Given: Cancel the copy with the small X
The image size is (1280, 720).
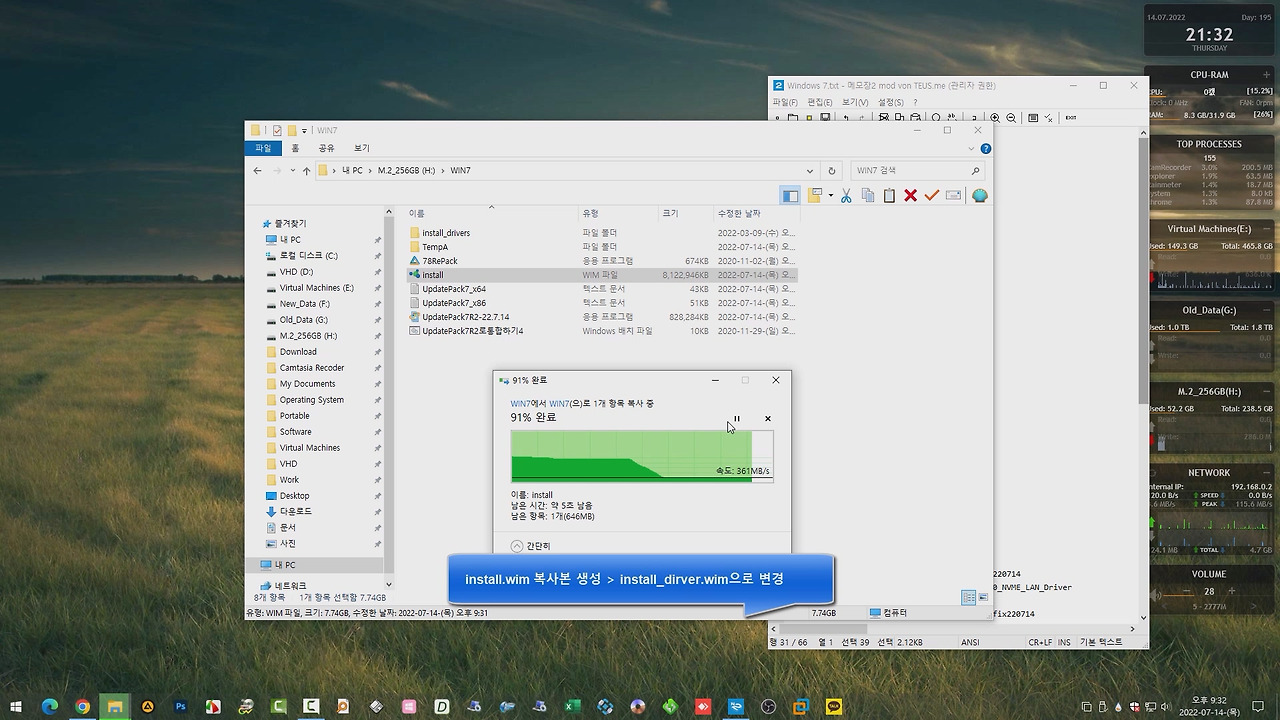Looking at the screenshot, I should coord(768,419).
